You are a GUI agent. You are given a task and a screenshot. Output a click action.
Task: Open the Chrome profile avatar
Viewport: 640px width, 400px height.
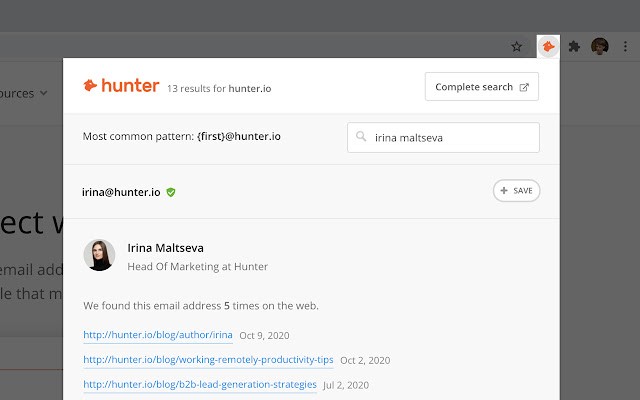pyautogui.click(x=600, y=46)
